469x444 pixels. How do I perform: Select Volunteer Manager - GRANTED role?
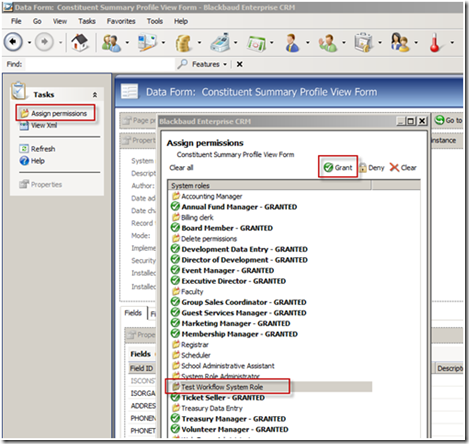(x=230, y=429)
